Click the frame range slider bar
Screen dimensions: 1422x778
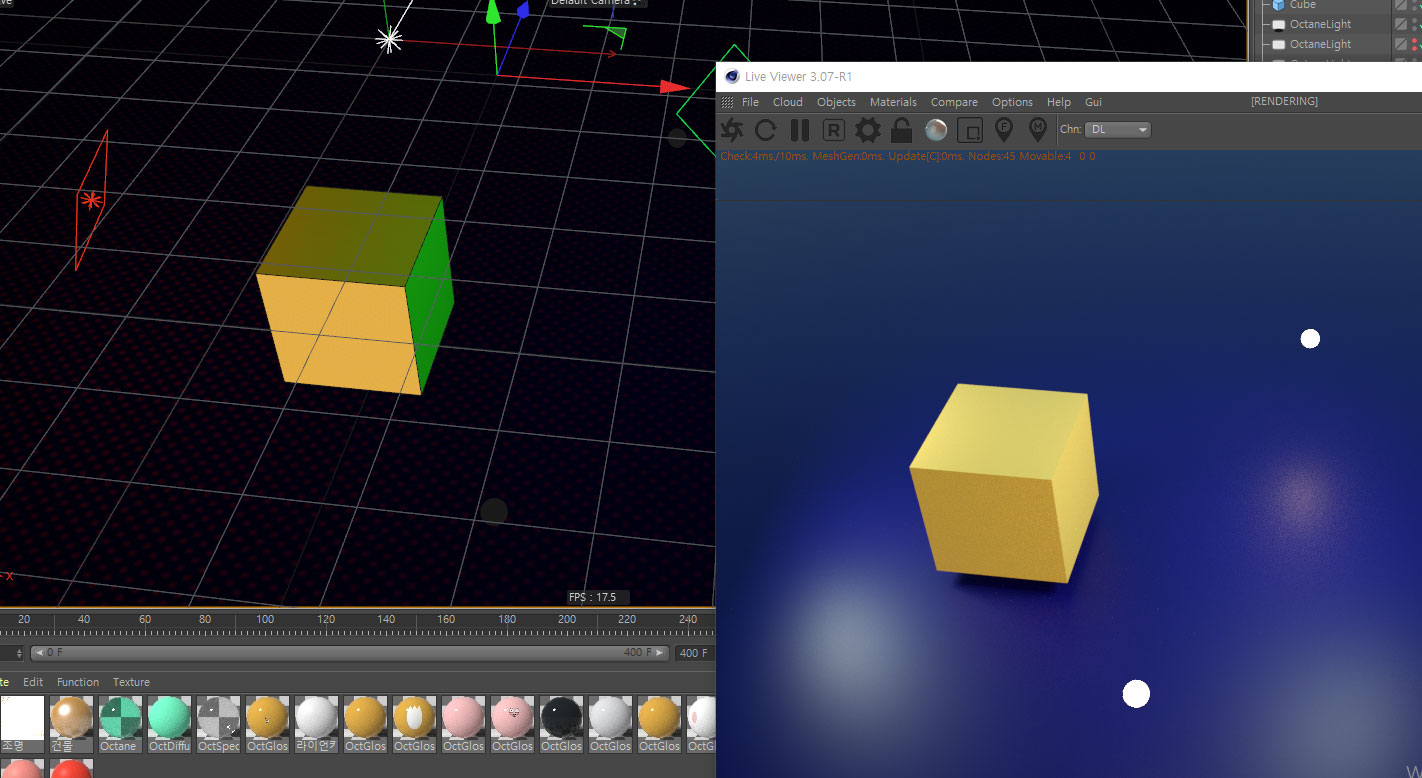[x=350, y=653]
